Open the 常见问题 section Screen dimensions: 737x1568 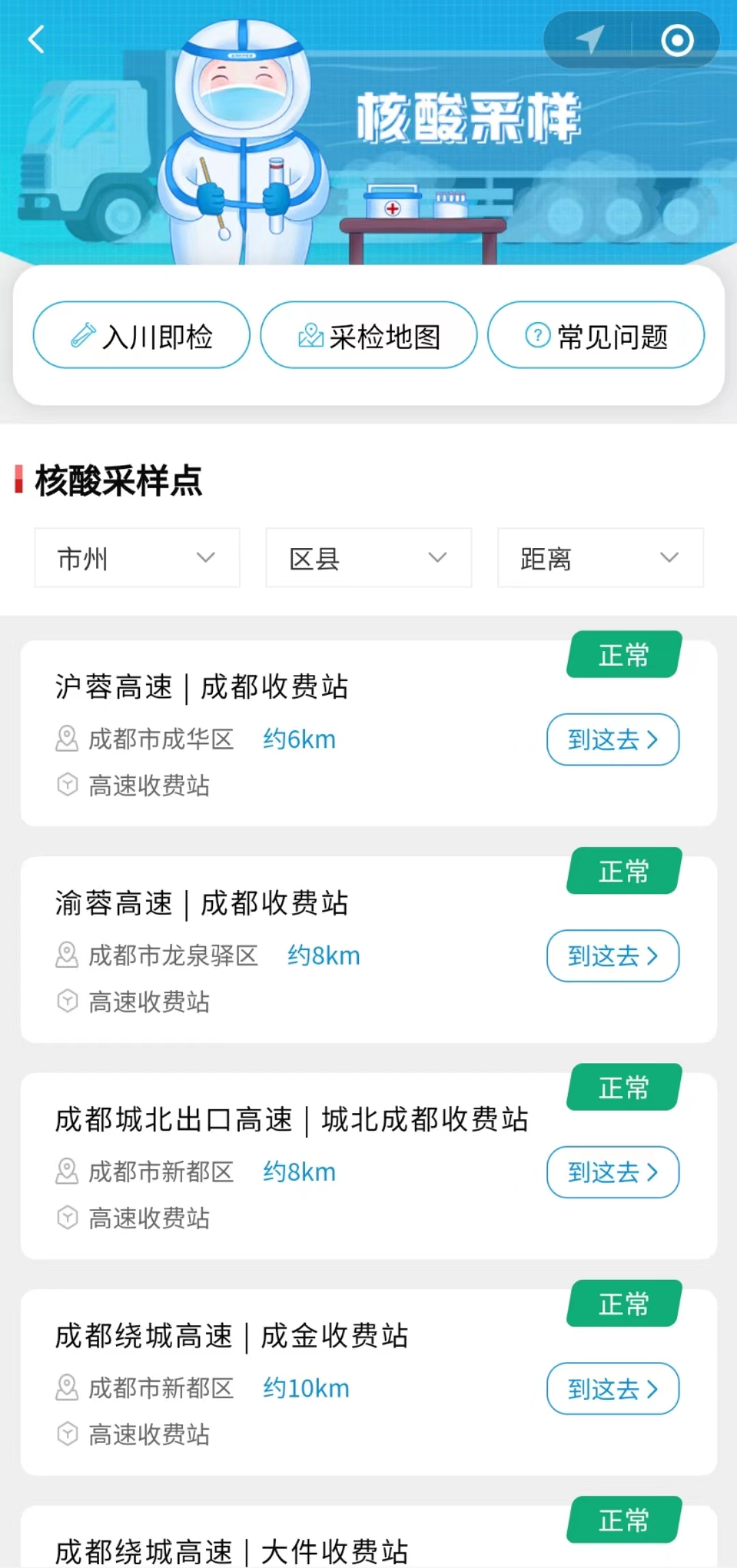click(596, 335)
